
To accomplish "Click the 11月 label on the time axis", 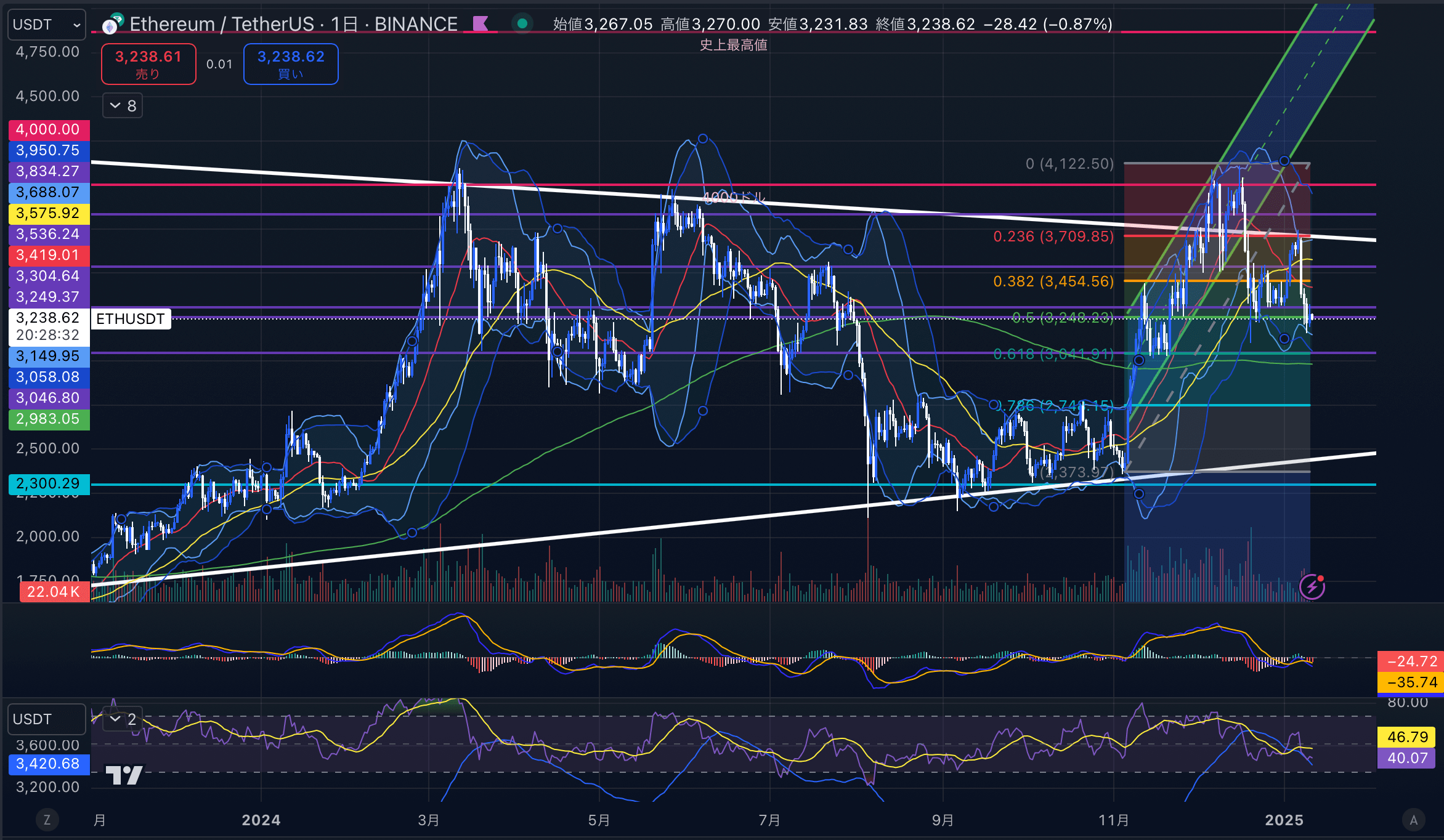I will click(x=1114, y=820).
